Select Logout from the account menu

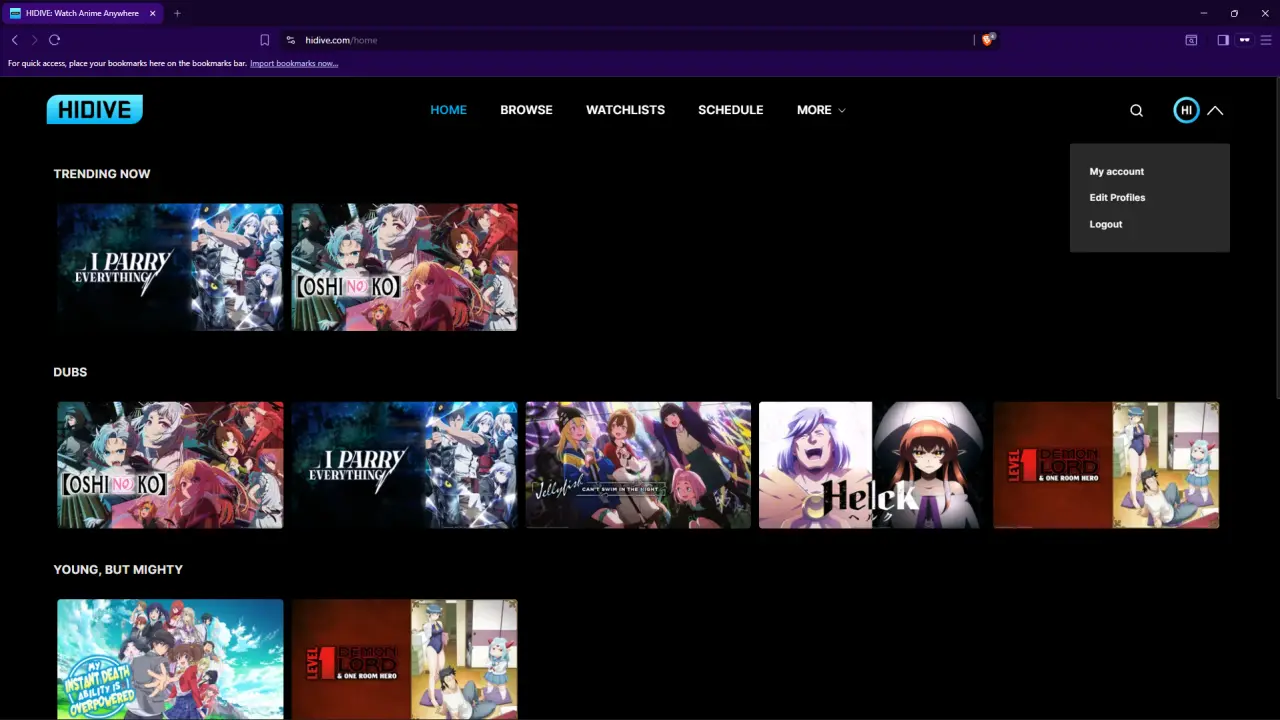click(1106, 224)
